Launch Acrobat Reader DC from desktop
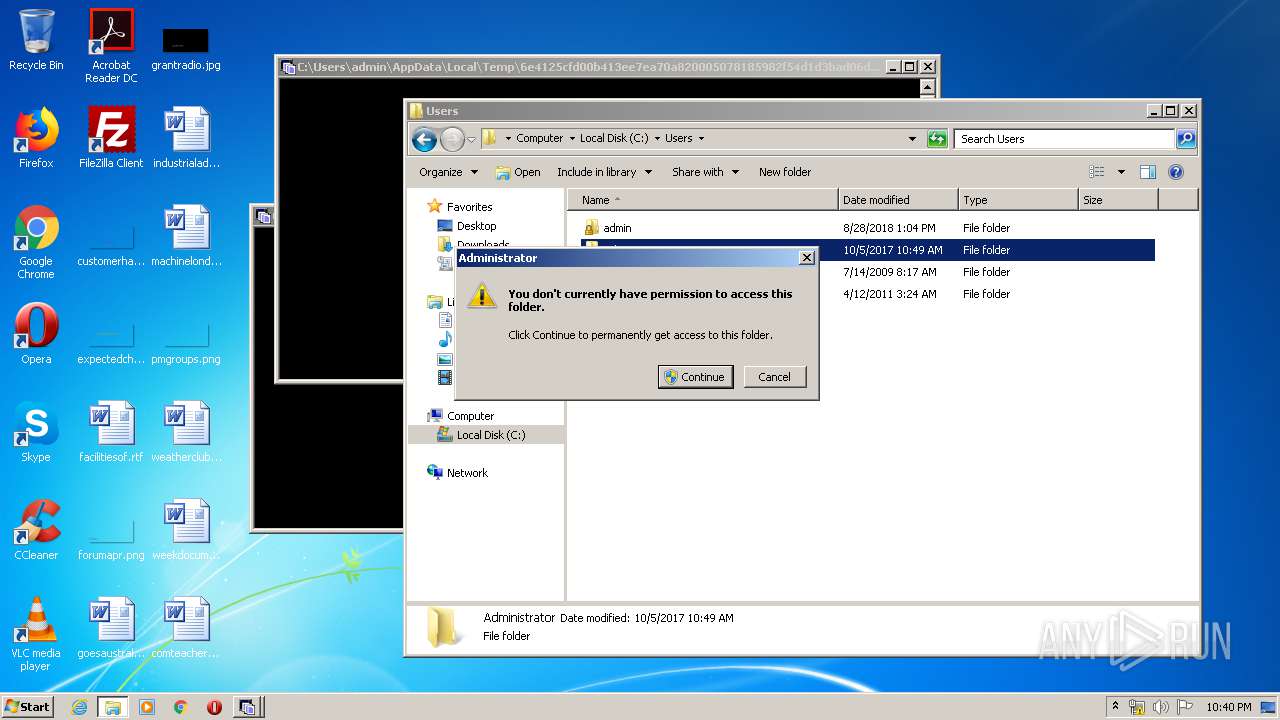 111,45
